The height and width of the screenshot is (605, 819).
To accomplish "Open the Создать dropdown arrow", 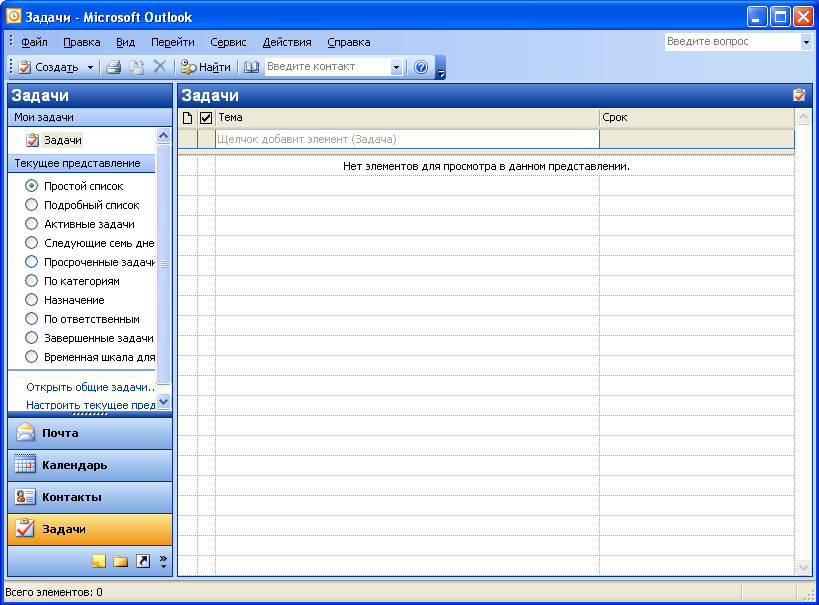I will pos(90,67).
